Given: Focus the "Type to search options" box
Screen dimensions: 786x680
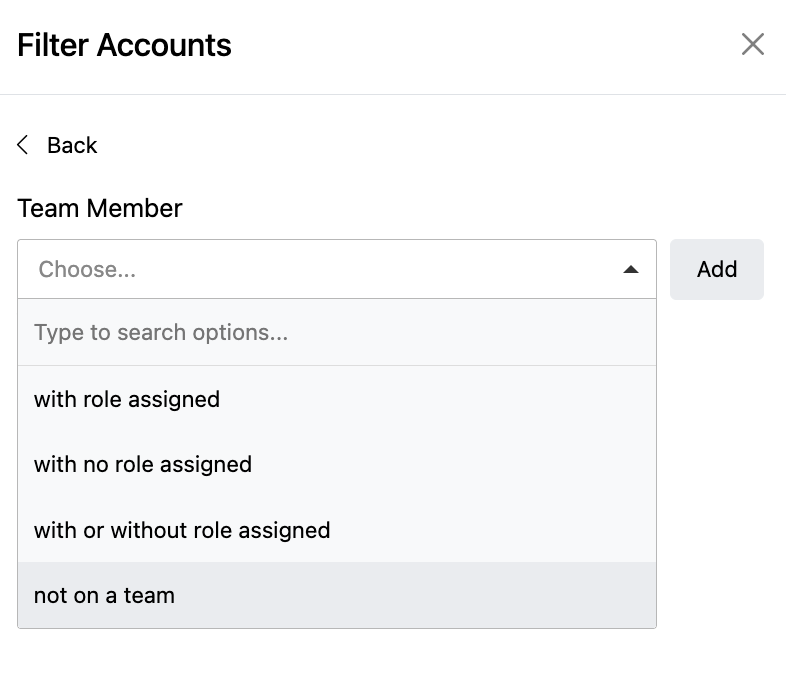Looking at the screenshot, I should tap(336, 332).
